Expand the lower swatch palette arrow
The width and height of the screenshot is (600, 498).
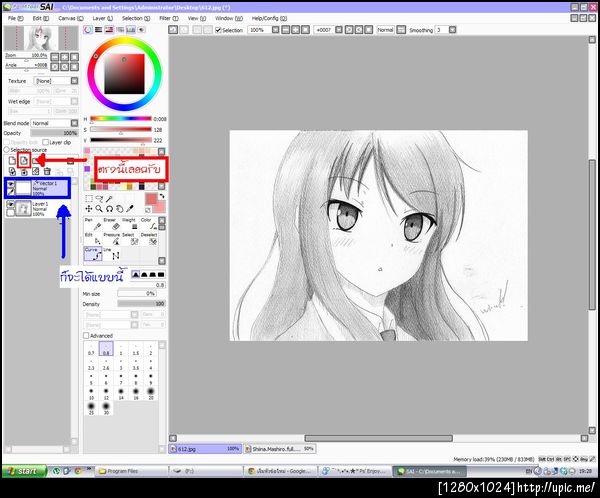click(x=161, y=186)
